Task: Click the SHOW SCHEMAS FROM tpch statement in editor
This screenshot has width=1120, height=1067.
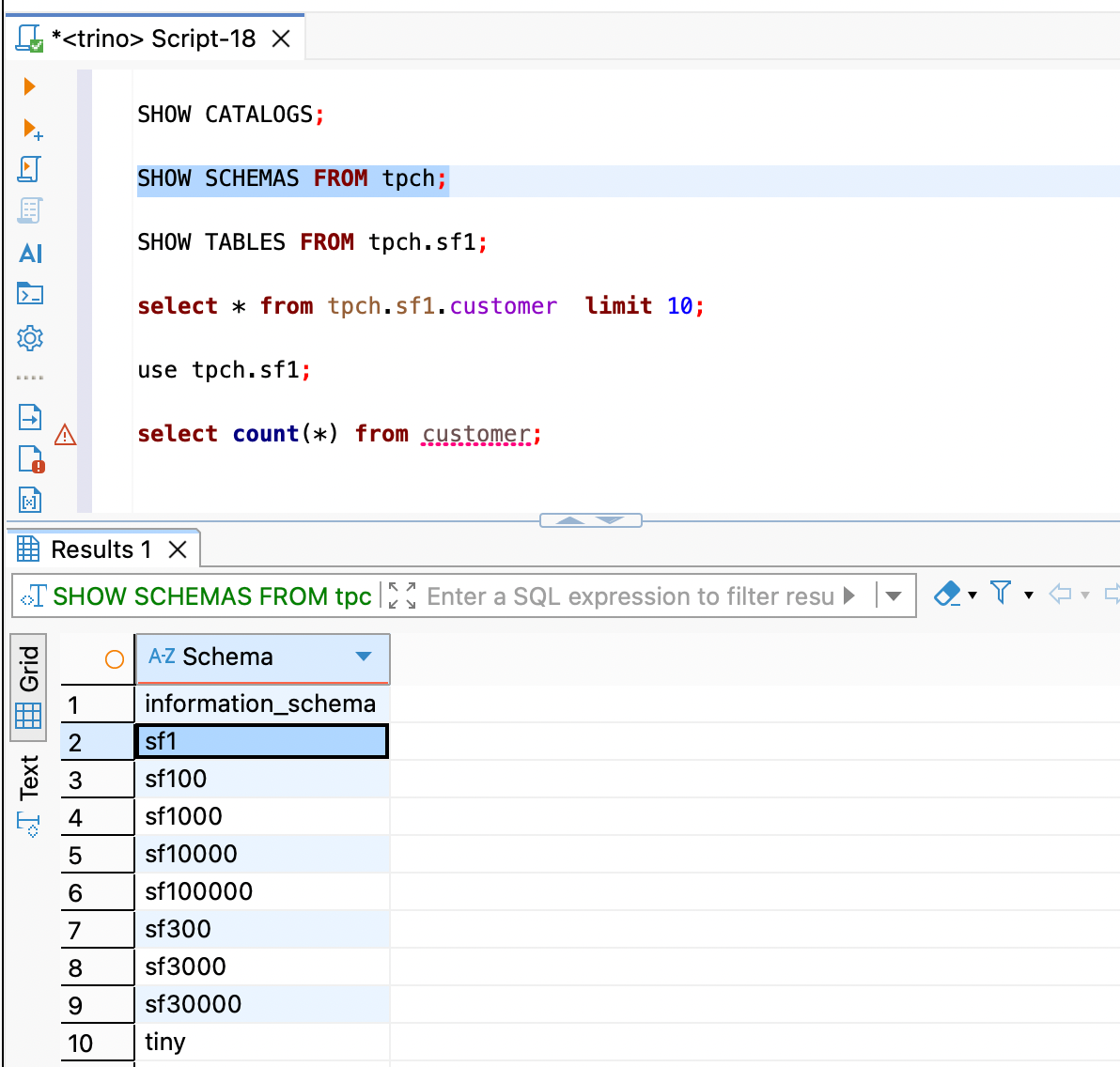Action: [292, 178]
